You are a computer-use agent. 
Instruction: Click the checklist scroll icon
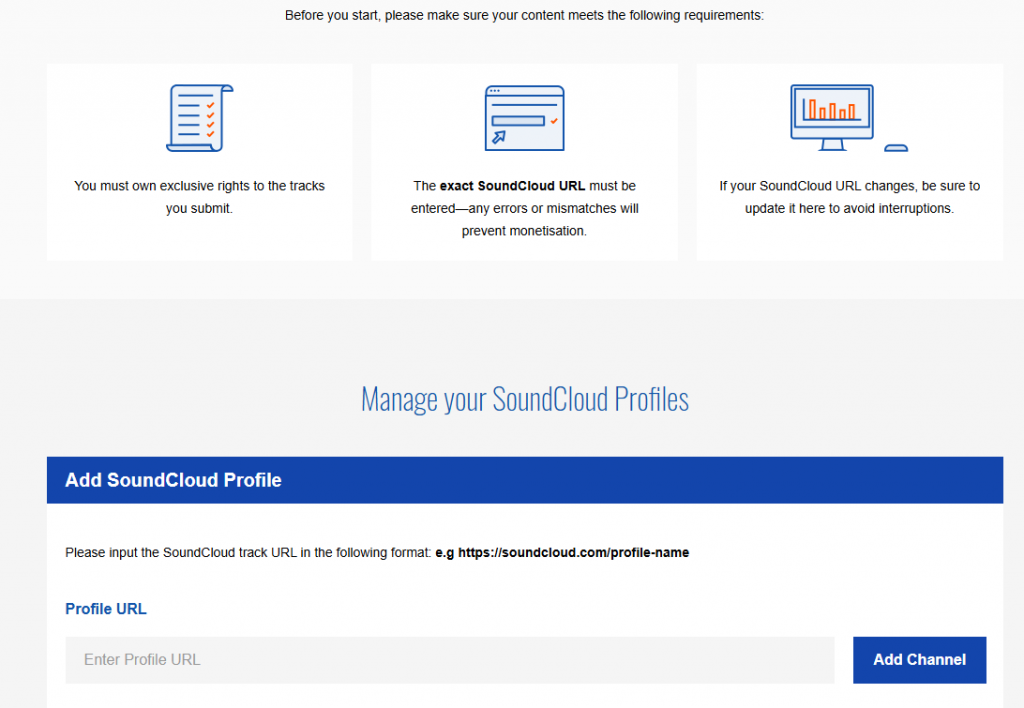(x=199, y=118)
